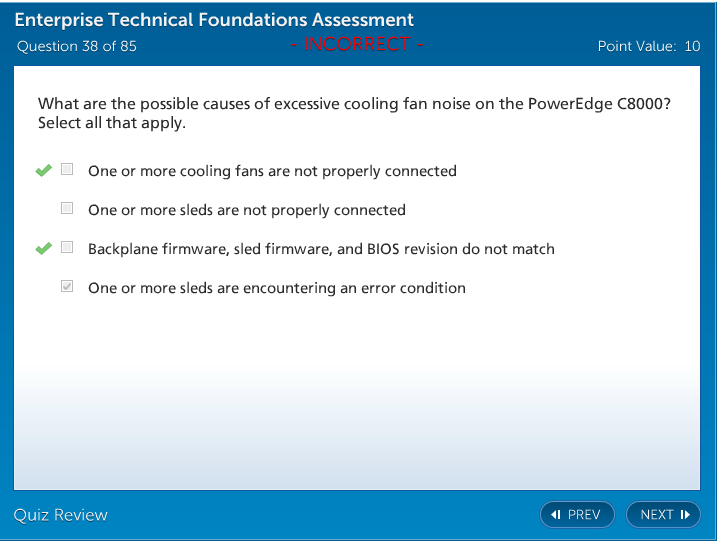This screenshot has width=719, height=544.
Task: Click the Quiz Review label
Action: 61,515
